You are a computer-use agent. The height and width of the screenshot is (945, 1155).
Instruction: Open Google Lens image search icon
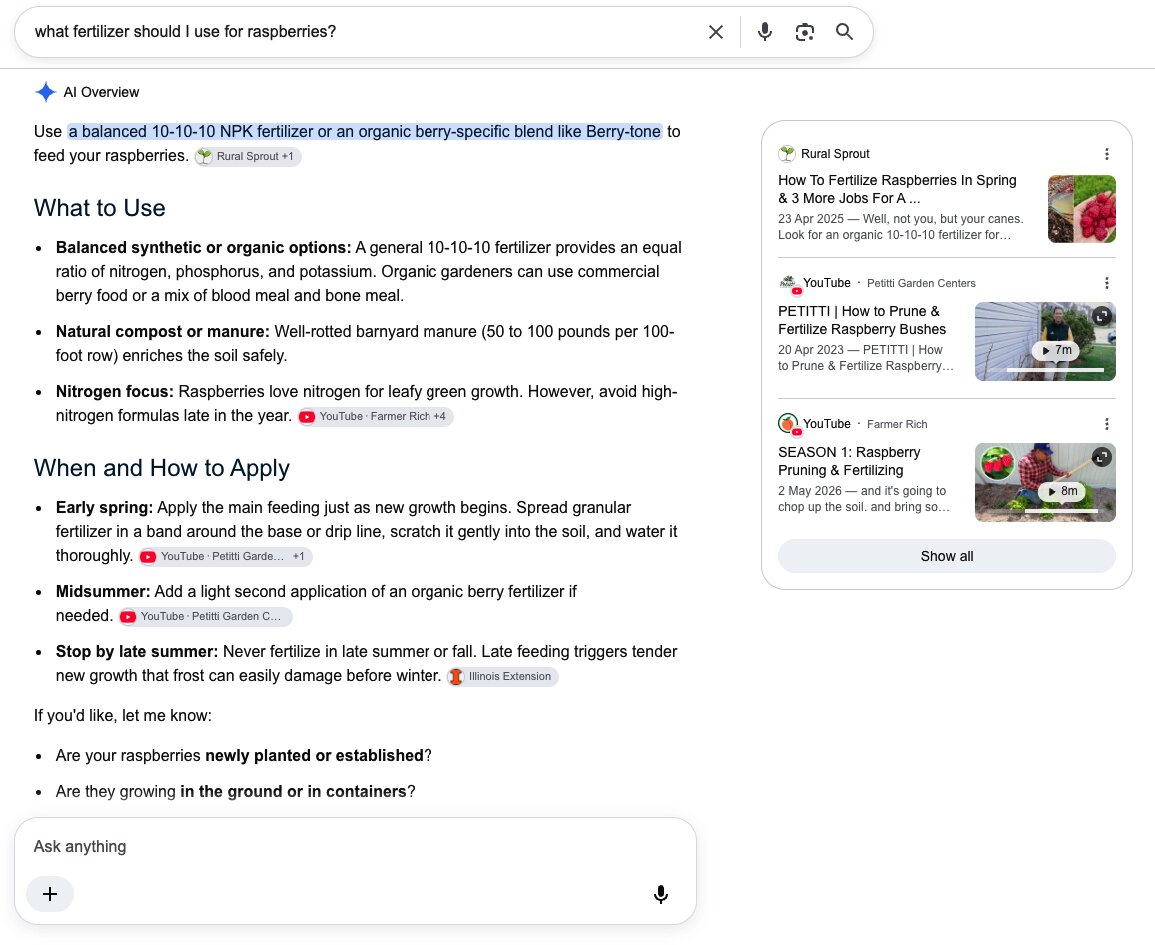[x=804, y=32]
